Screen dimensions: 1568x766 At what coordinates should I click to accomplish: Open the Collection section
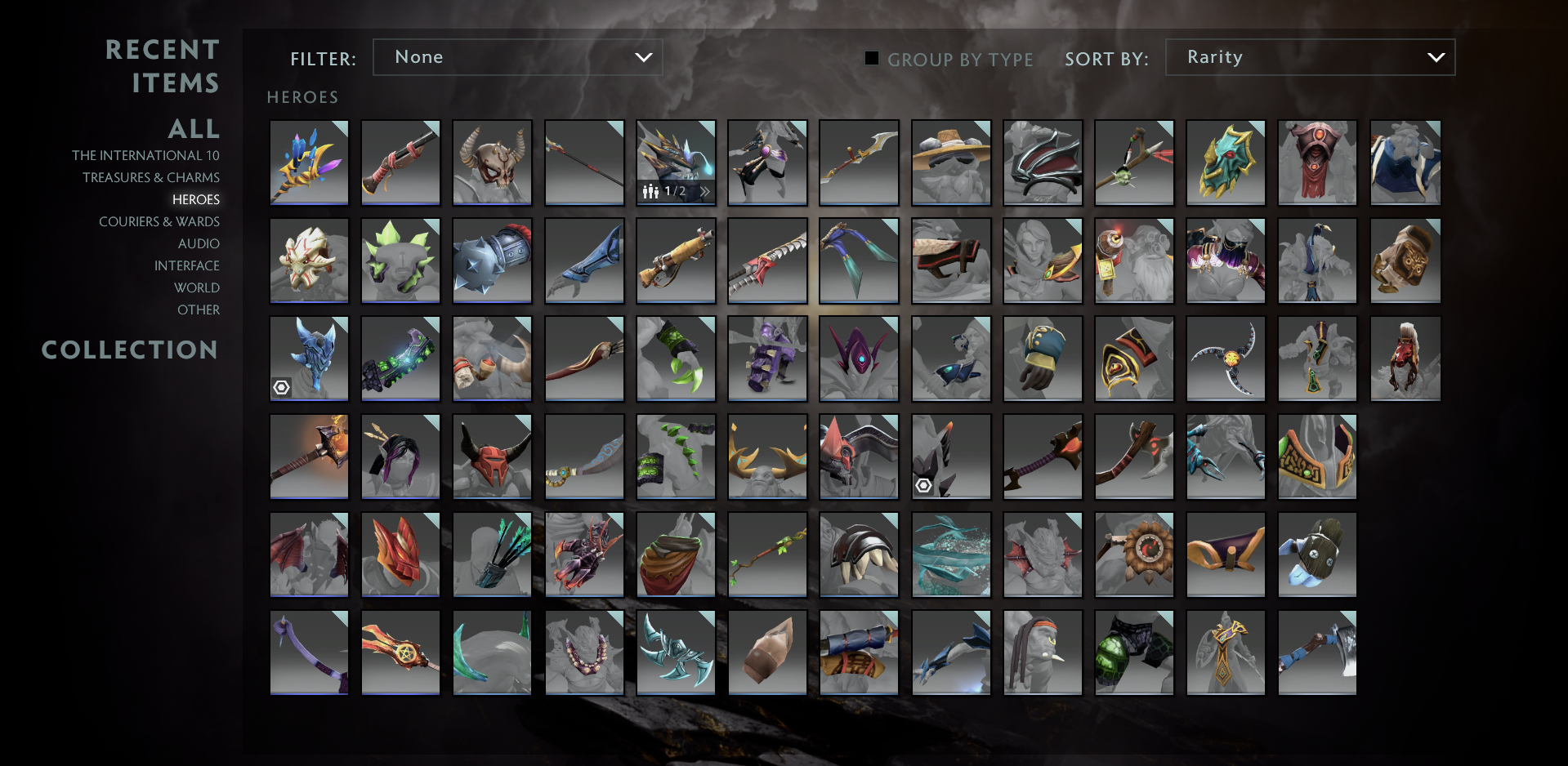coord(130,350)
